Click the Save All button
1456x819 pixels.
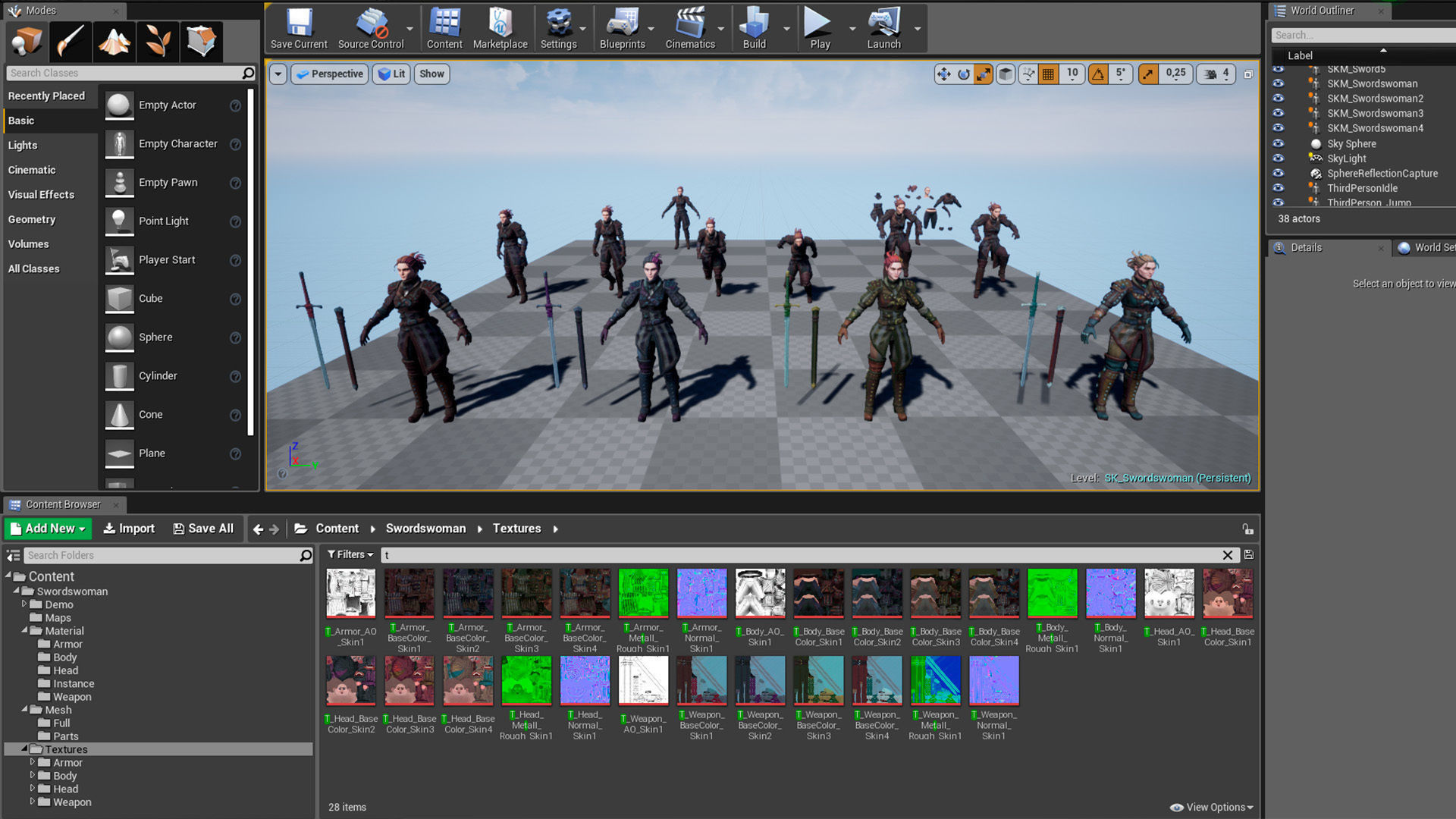(x=203, y=529)
